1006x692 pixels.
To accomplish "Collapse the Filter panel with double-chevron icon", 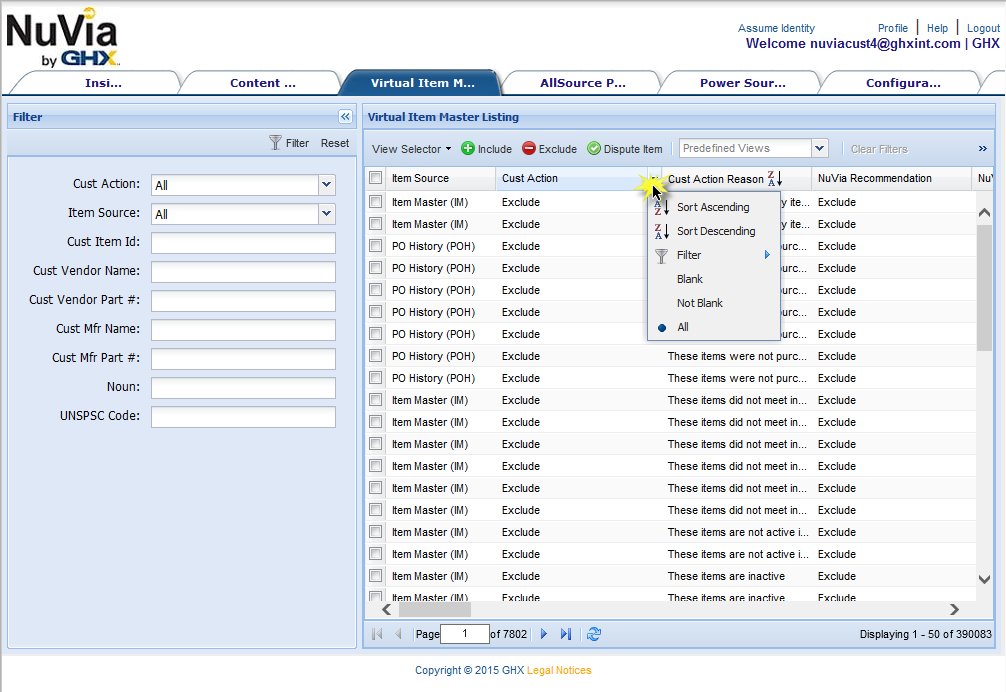I will click(345, 117).
